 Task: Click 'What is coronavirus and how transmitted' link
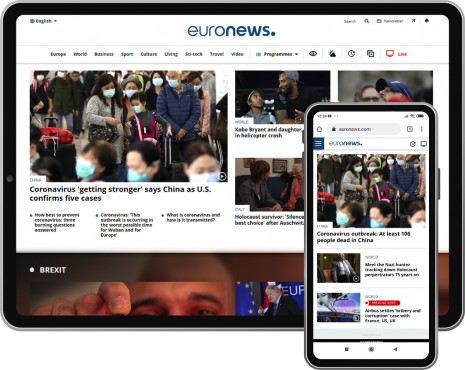click(x=193, y=217)
